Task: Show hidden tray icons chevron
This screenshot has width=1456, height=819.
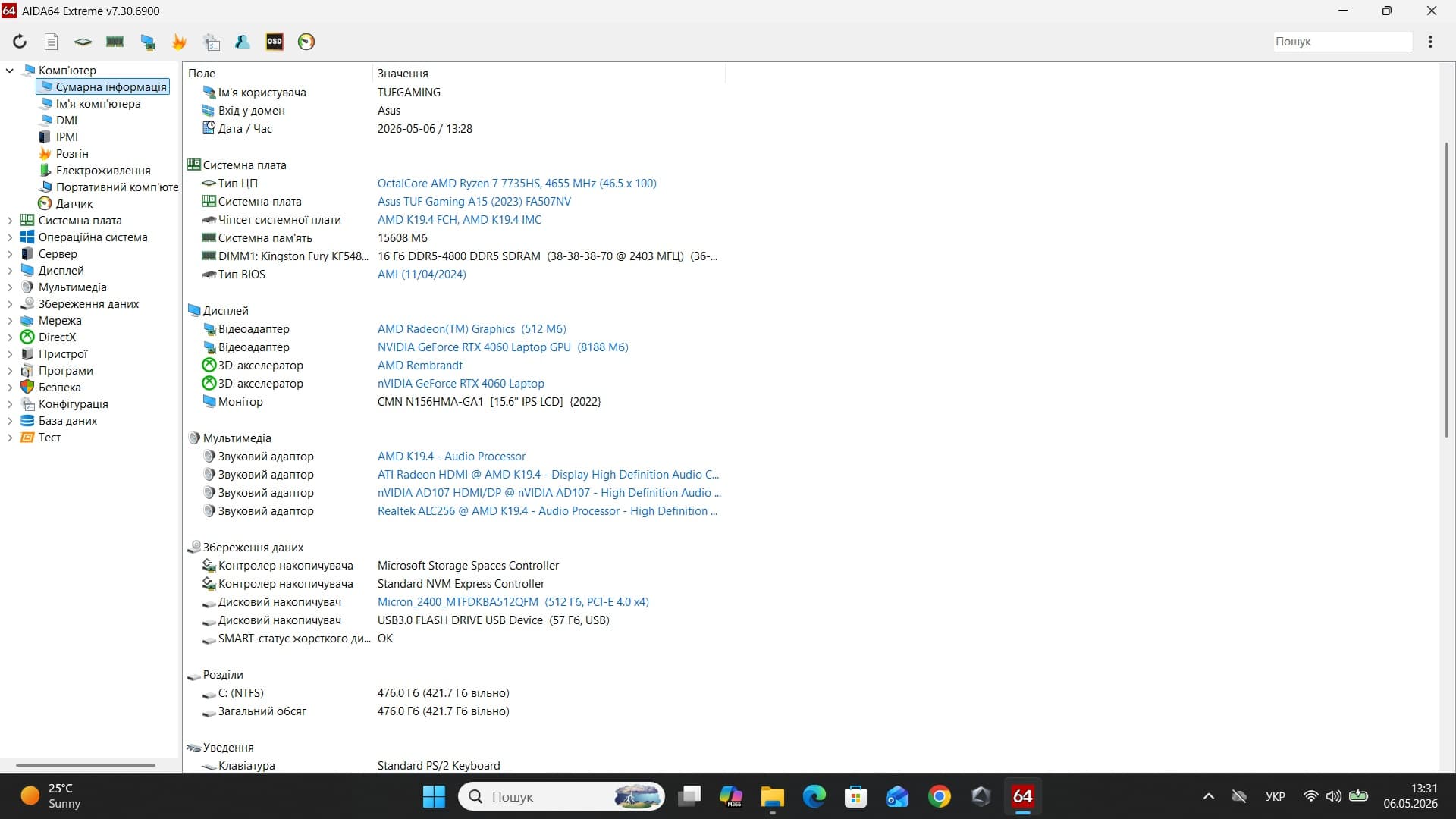Action: tap(1209, 796)
